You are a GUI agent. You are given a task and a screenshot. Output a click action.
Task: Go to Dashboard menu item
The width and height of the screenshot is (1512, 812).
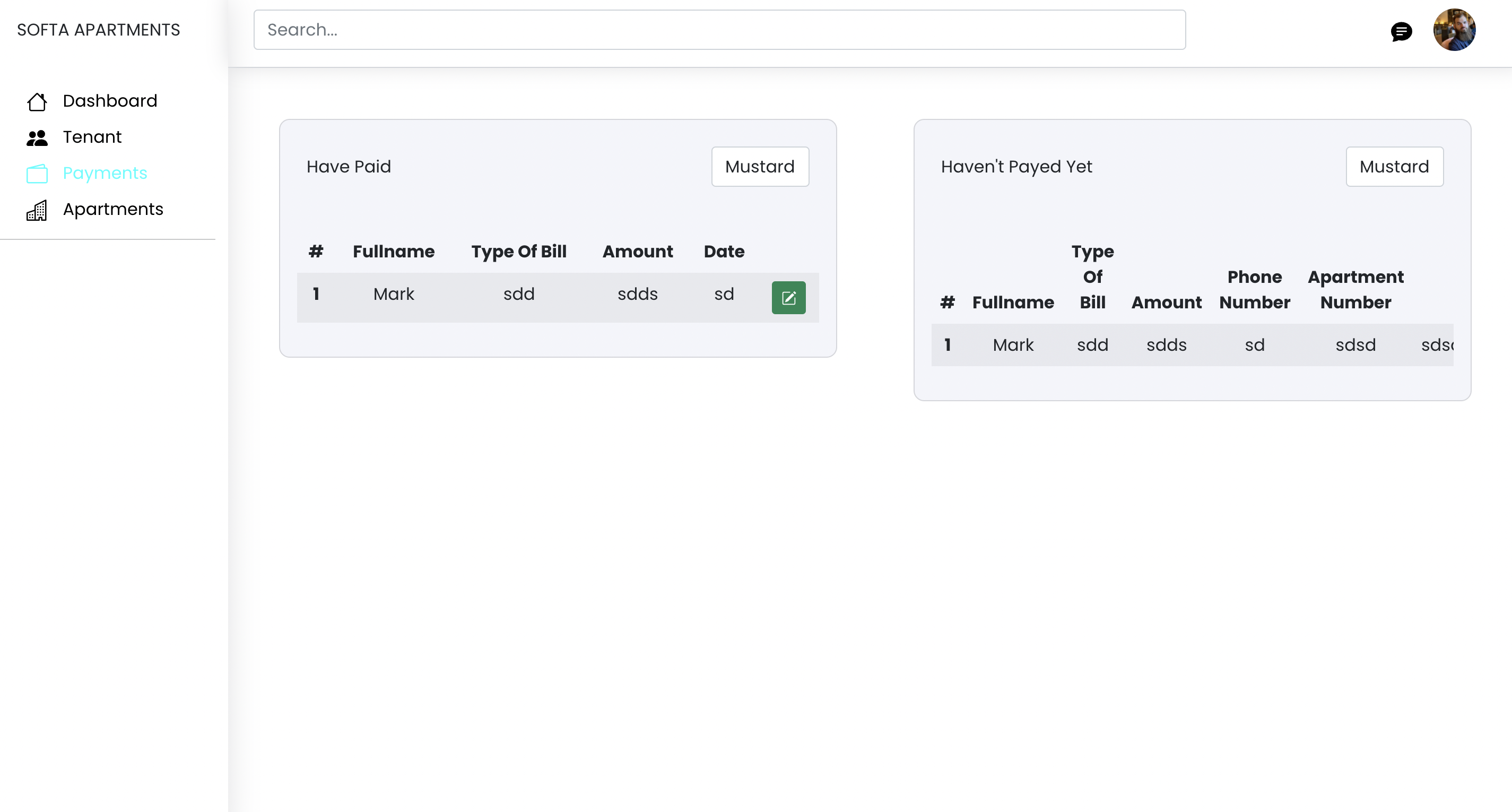click(x=110, y=101)
